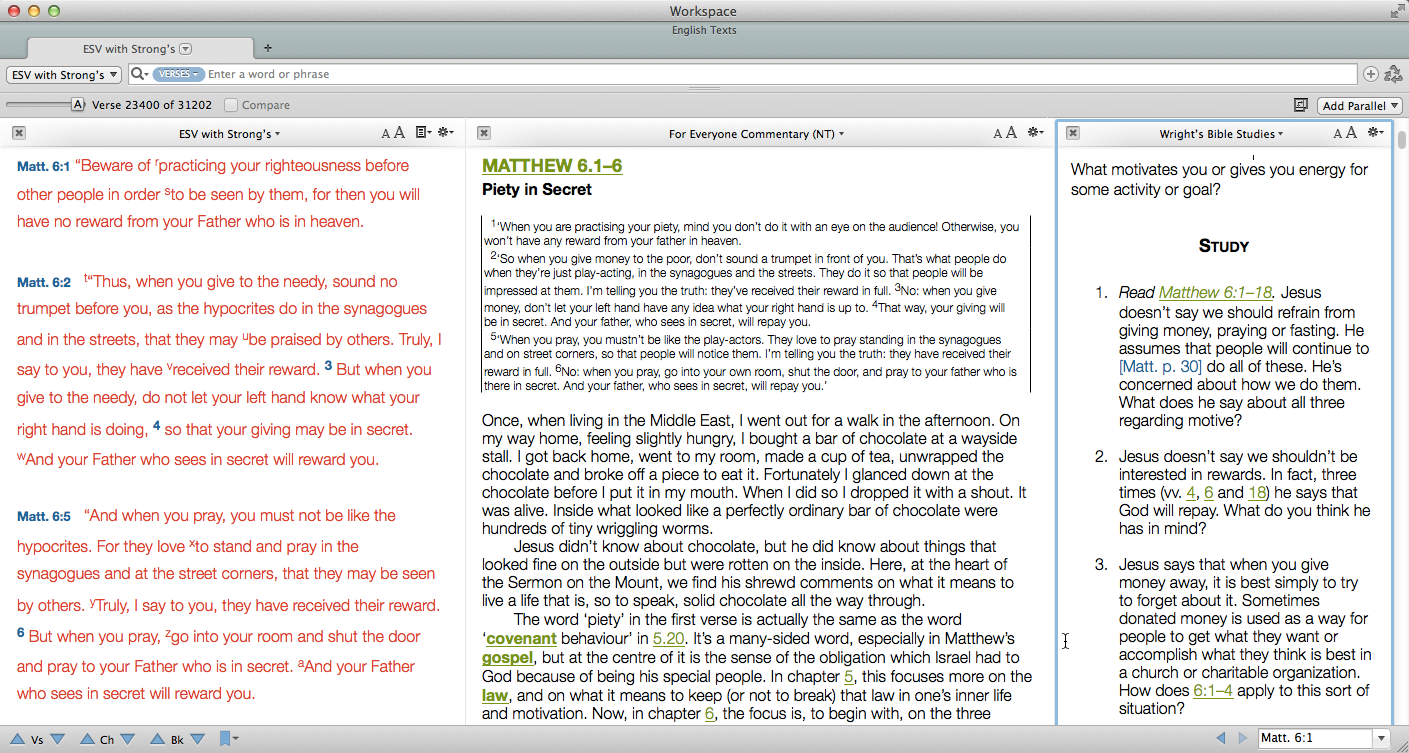Follow the 'law' hyperlink in commentary
The image size is (1409, 753).
(495, 695)
